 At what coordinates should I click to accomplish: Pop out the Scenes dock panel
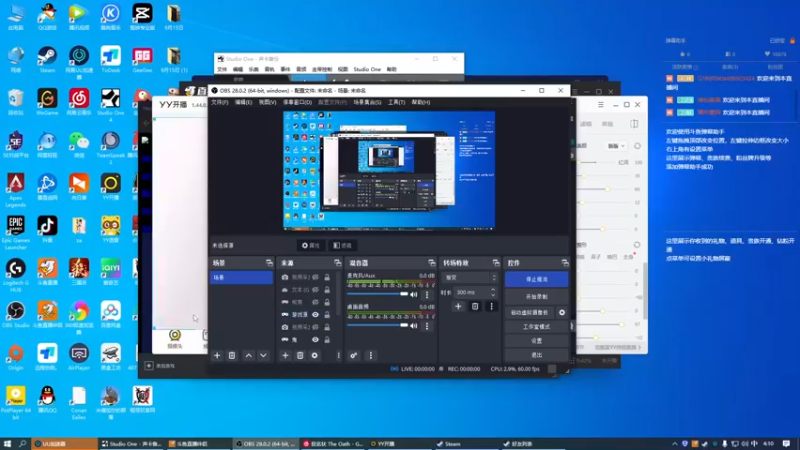coord(269,263)
